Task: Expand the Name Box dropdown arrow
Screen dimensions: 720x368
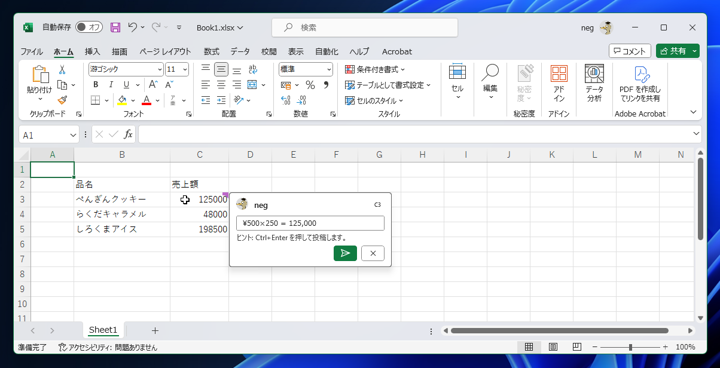Action: [73, 135]
